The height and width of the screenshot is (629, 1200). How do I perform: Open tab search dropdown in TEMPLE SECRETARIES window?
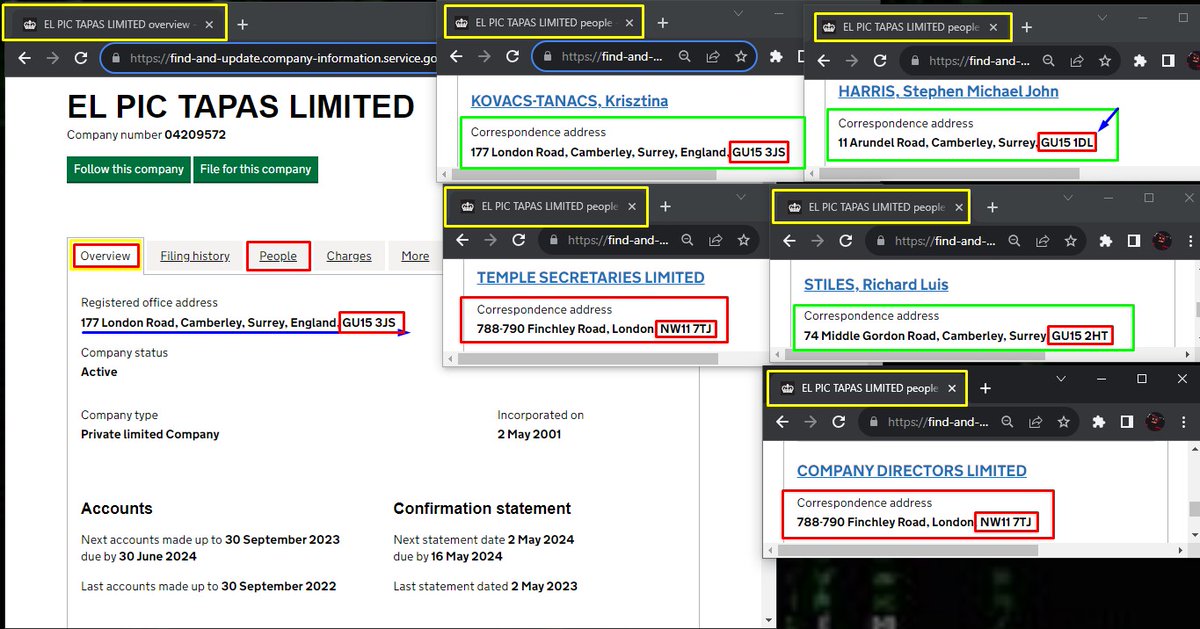(742, 197)
